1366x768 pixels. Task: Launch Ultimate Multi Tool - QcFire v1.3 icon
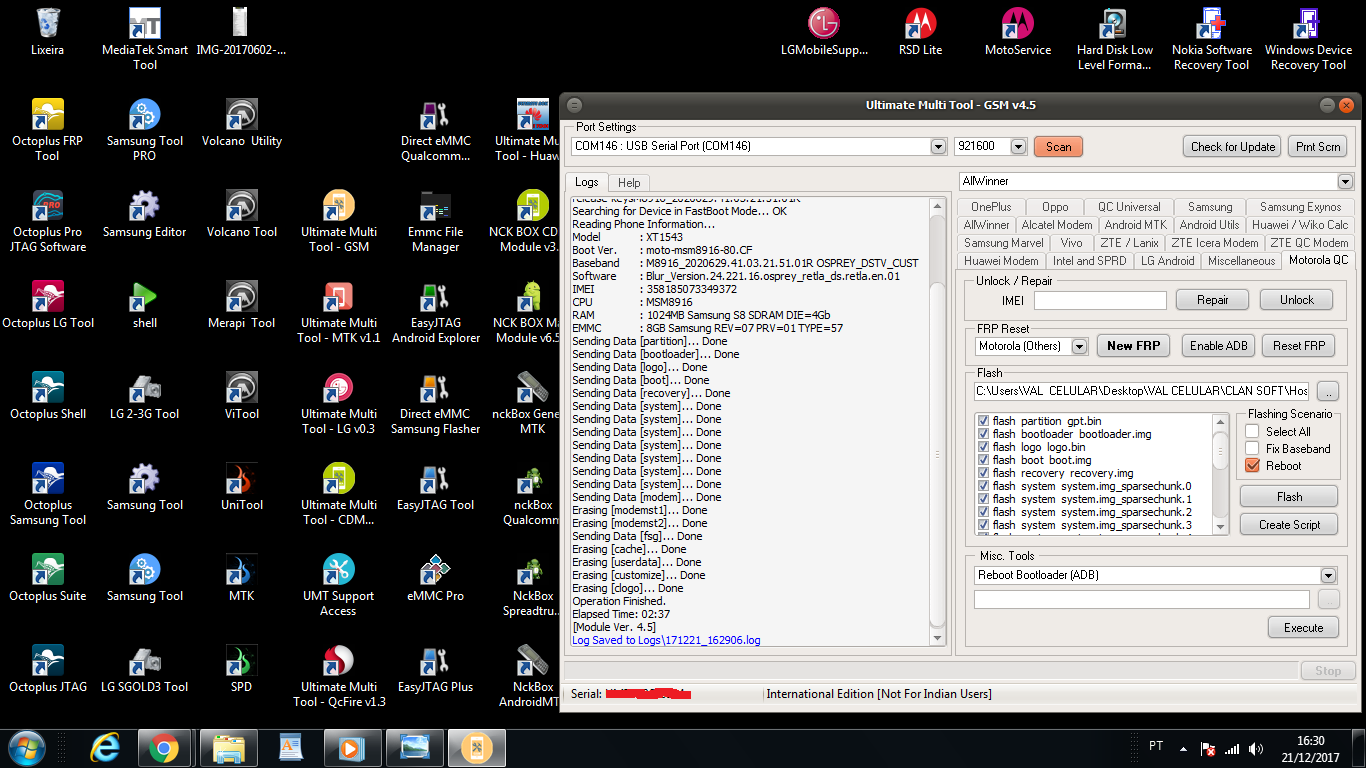[x=339, y=676]
